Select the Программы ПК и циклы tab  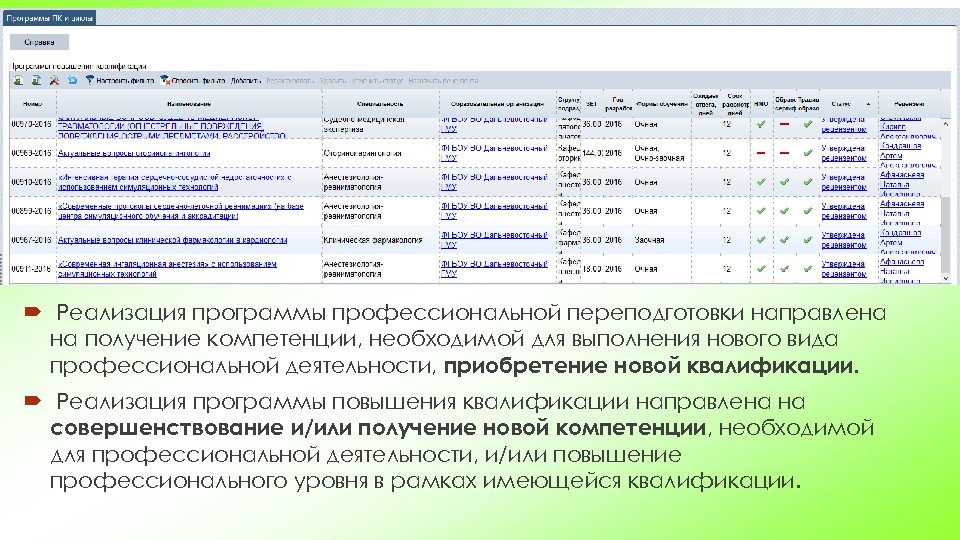[50, 18]
